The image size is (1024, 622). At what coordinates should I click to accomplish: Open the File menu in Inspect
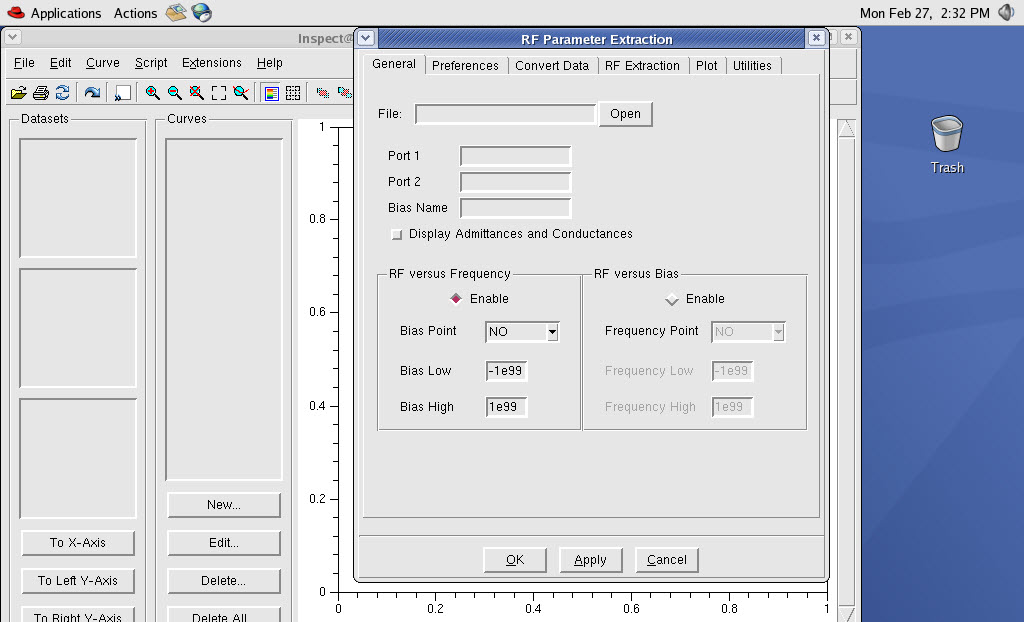pos(24,63)
